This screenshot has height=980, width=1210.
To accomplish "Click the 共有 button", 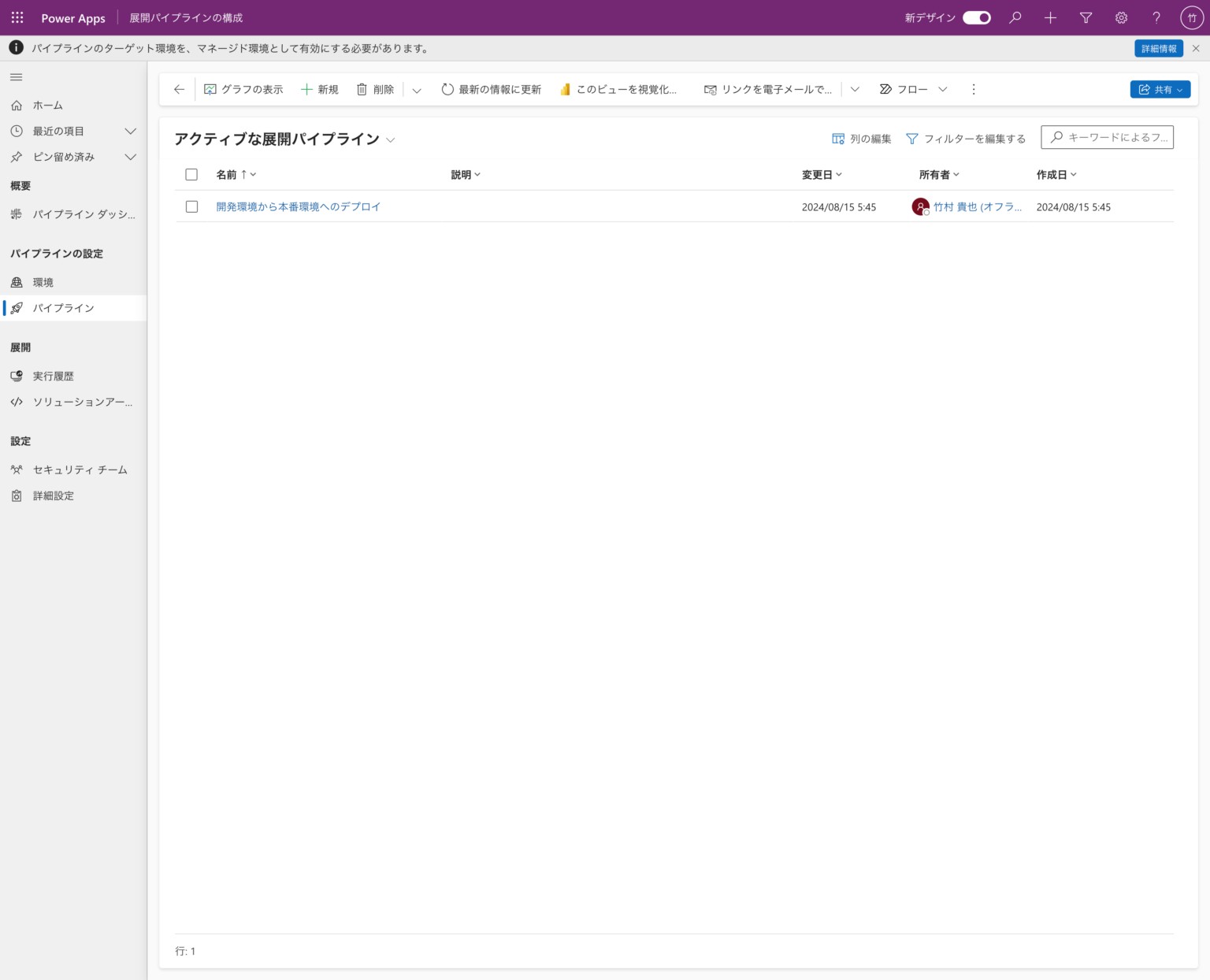I will pos(1160,89).
